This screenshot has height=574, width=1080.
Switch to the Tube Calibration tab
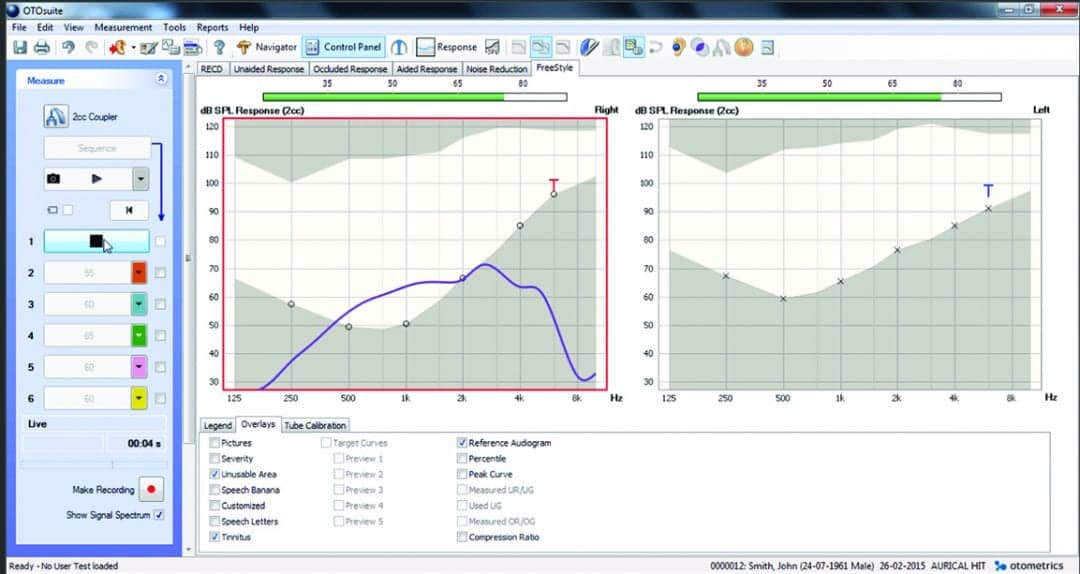point(315,425)
